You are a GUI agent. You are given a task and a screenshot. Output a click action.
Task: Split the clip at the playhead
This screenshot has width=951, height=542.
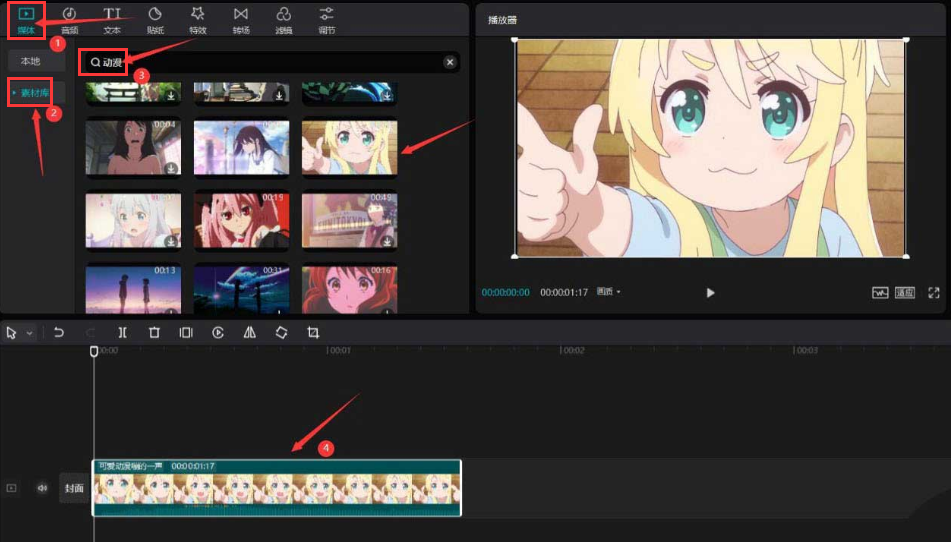click(x=123, y=332)
